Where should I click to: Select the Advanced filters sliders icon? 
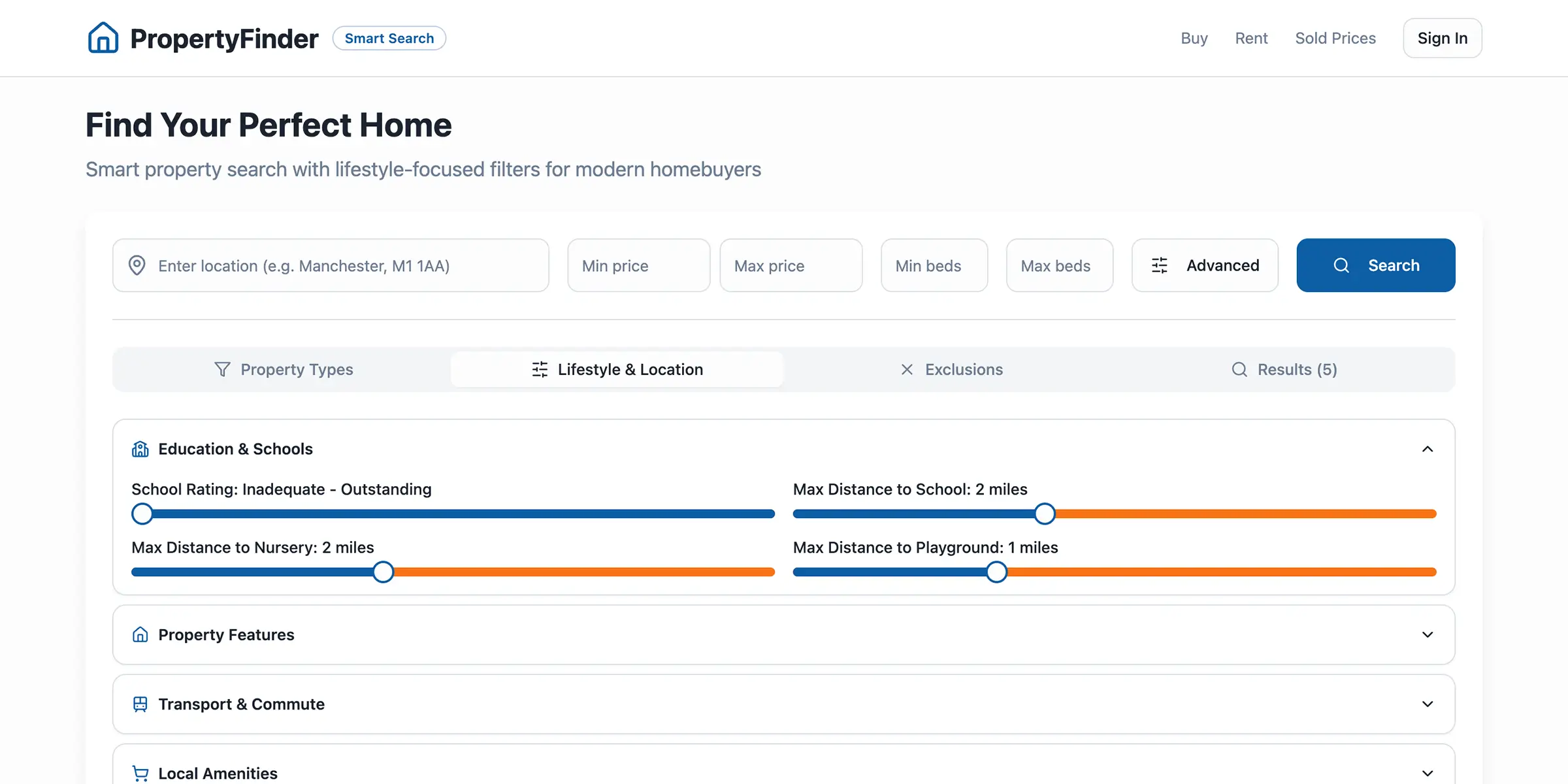pos(1159,265)
